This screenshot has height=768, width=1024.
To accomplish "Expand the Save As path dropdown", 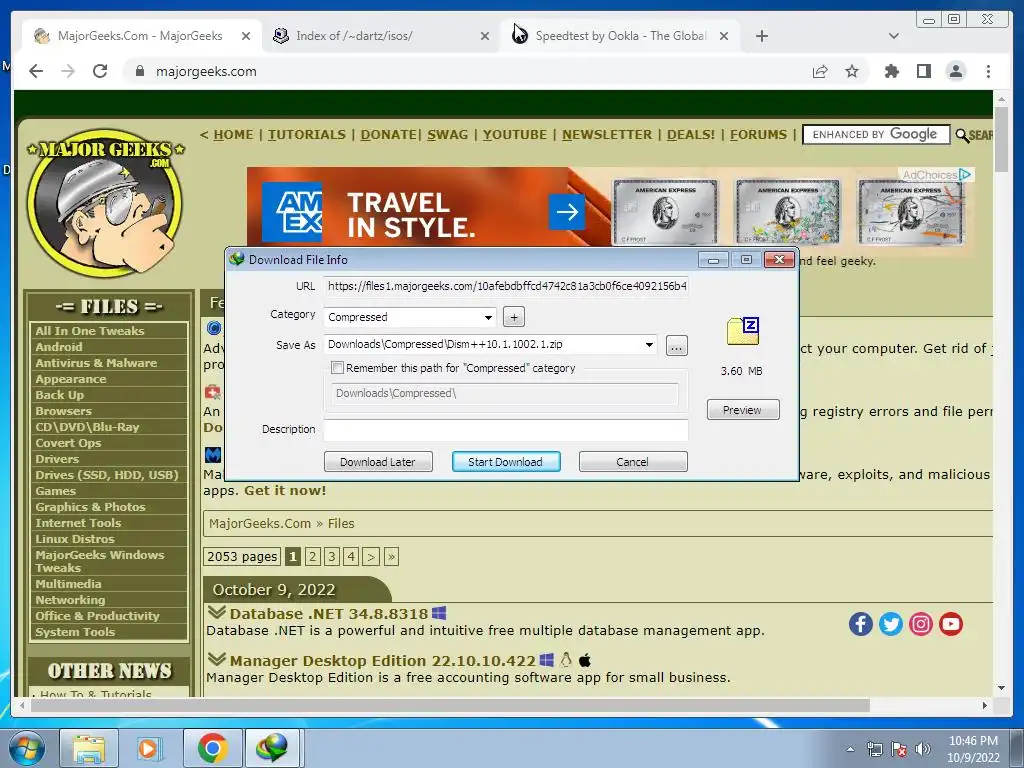I will click(649, 344).
